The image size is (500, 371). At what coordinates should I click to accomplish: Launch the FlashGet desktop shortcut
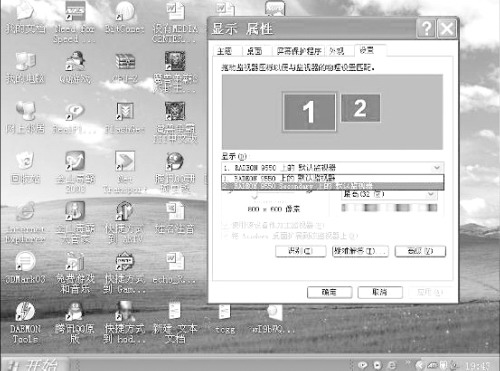pyautogui.click(x=125, y=117)
